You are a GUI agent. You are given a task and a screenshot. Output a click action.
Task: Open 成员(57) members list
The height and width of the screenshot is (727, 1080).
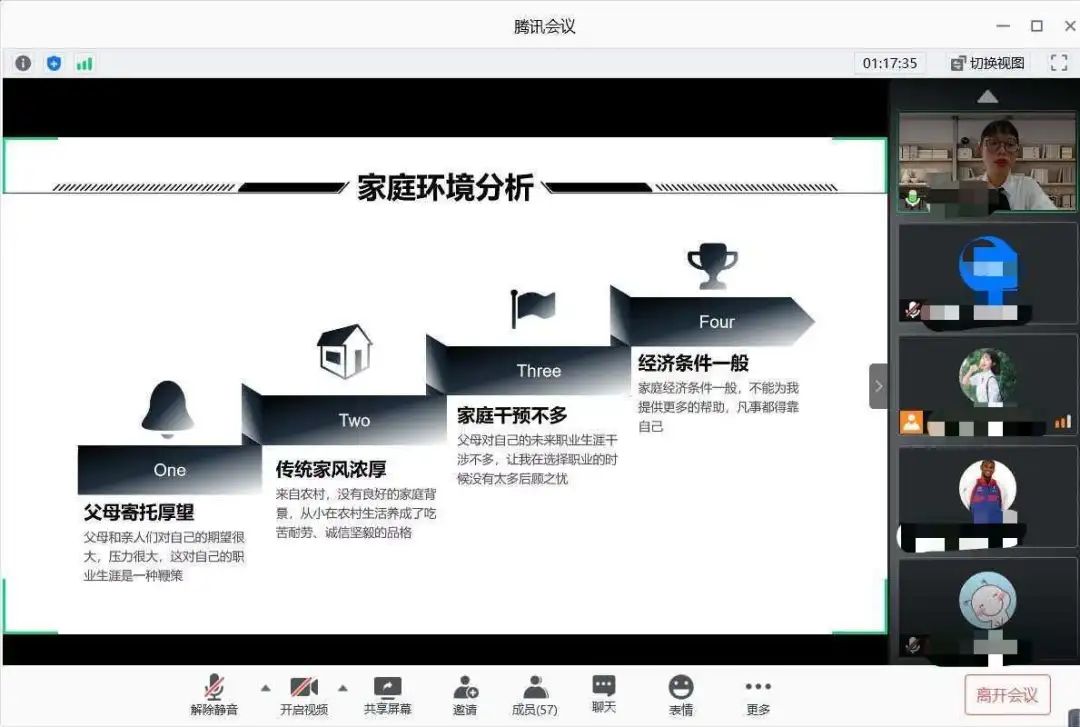click(535, 694)
